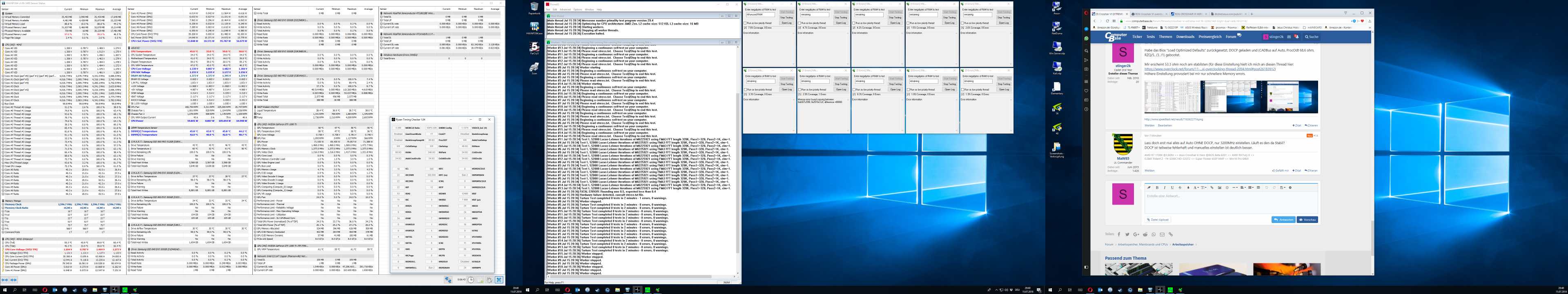Toggle low priority in 3.3% Coverage MemTest
Image resolution: width=1568 pixels, height=294 pixels.
pyautogui.click(x=746, y=89)
